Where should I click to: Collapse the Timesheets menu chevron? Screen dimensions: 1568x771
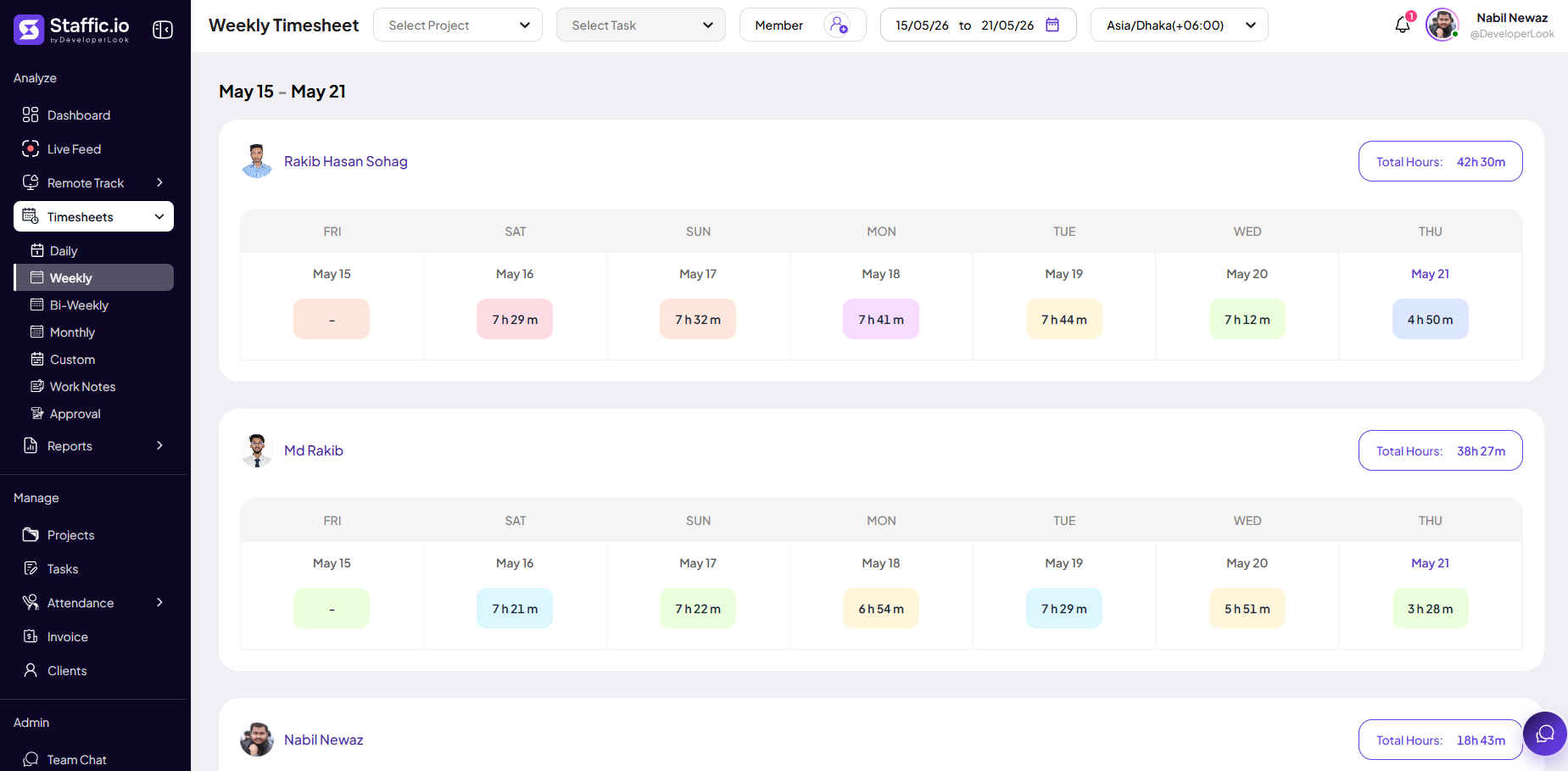coord(159,216)
